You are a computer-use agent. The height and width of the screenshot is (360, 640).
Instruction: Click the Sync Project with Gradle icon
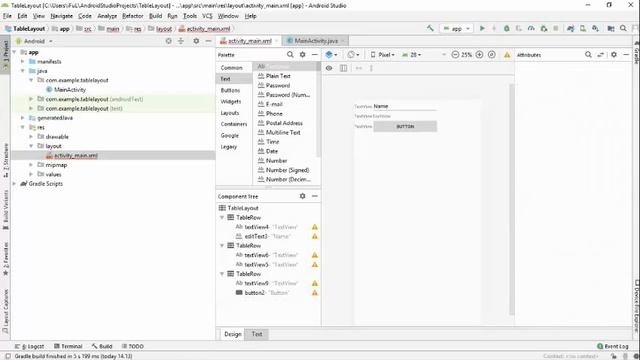tap(571, 29)
